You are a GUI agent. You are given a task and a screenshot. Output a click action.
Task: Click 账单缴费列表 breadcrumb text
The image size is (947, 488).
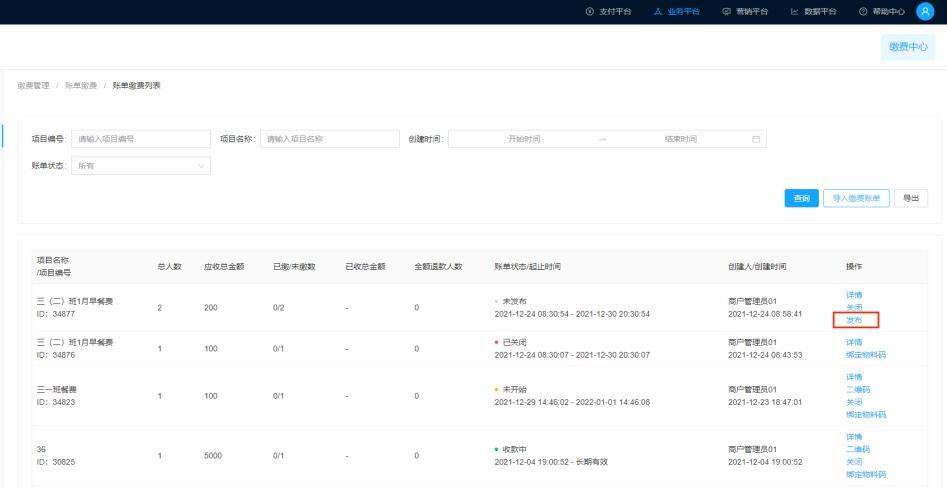[136, 86]
